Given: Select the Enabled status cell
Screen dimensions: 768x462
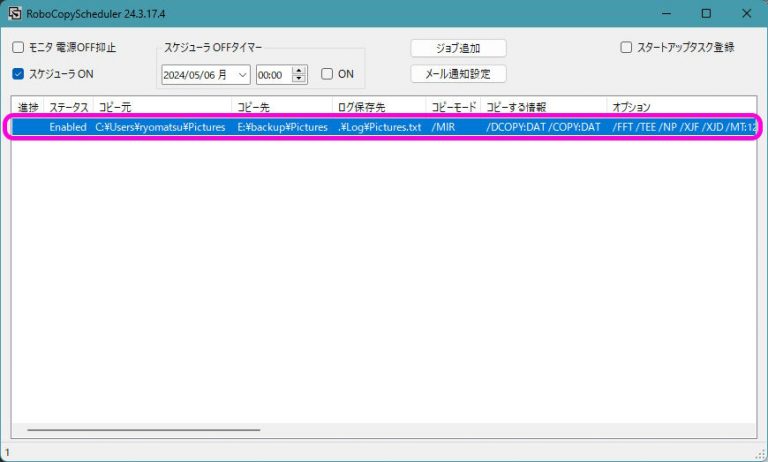Looking at the screenshot, I should (68, 127).
